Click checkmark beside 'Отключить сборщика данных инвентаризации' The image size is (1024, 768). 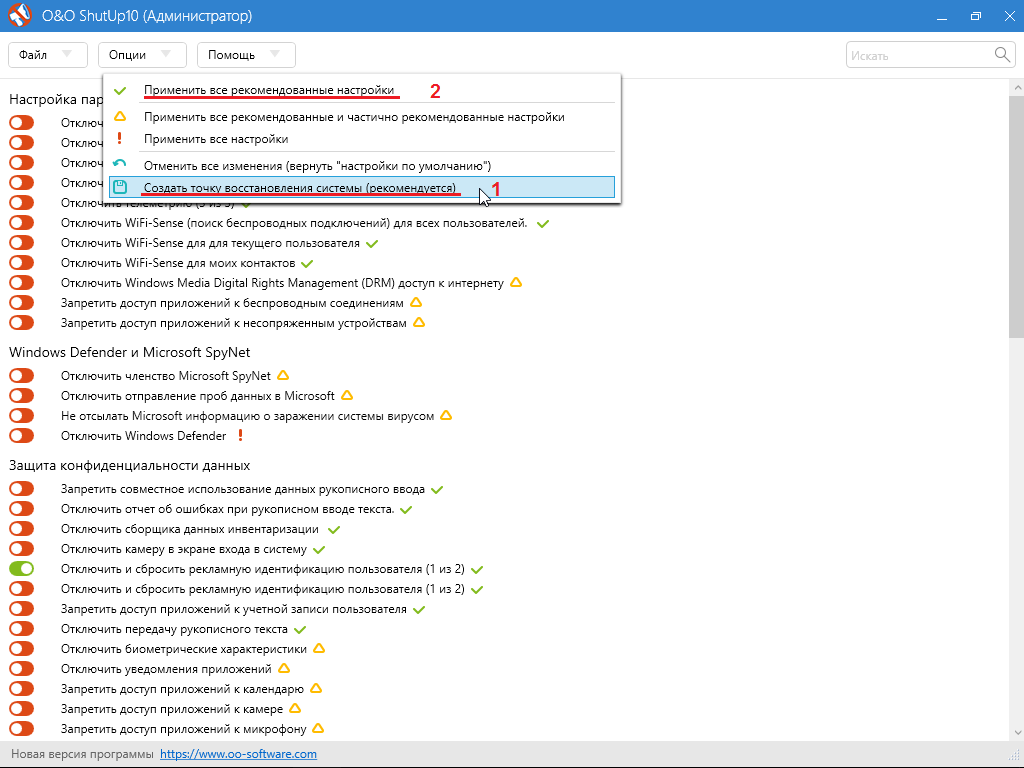coord(334,530)
